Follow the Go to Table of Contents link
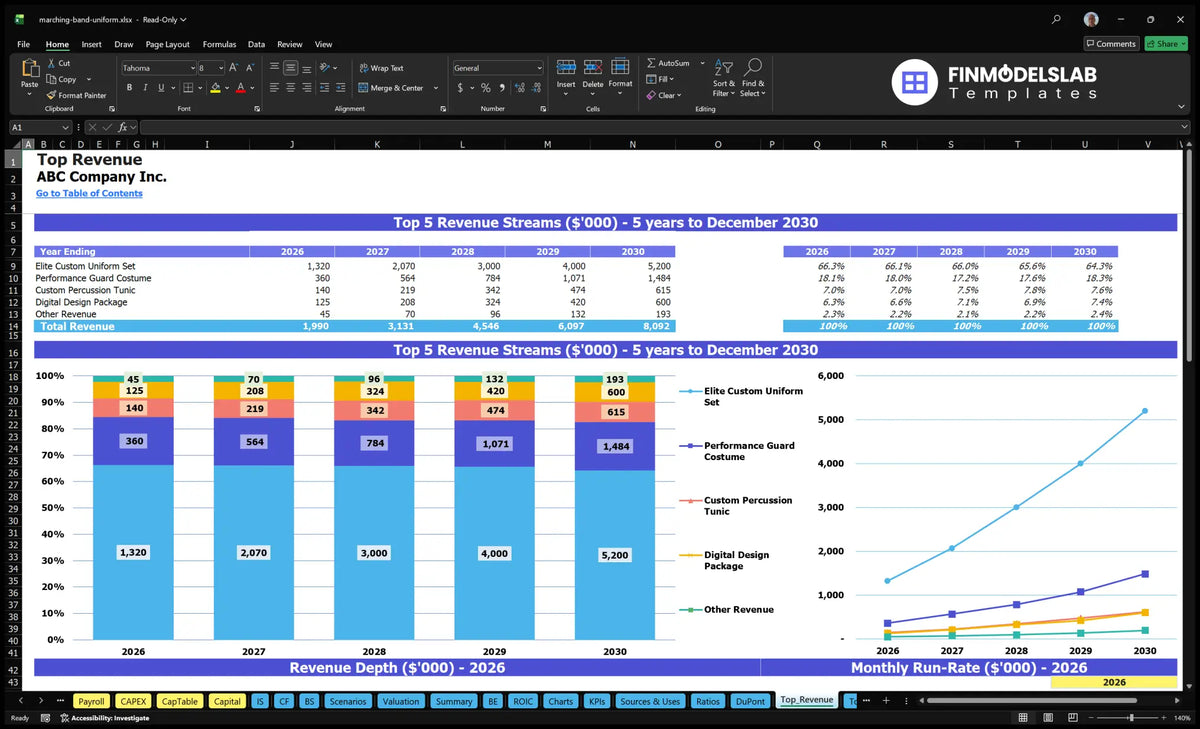The image size is (1200, 729). [x=89, y=193]
